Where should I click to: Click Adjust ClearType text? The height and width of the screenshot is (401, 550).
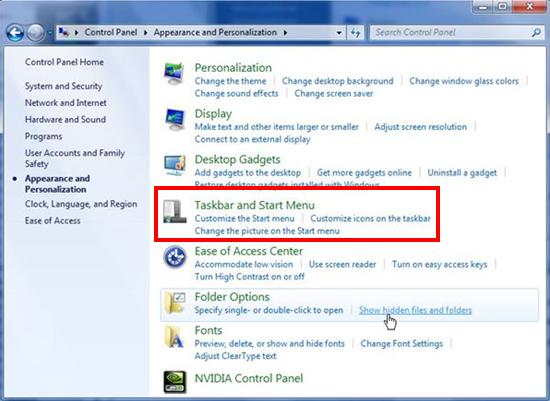pyautogui.click(x=235, y=356)
